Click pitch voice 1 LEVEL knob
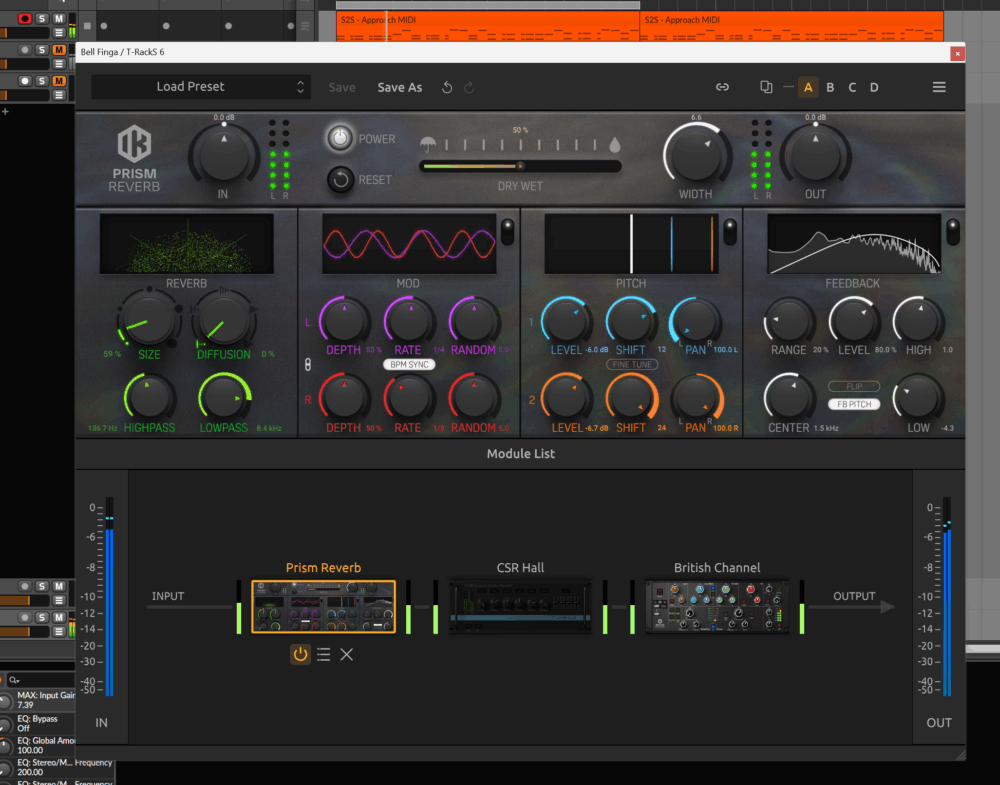The image size is (1000, 785). [x=566, y=321]
